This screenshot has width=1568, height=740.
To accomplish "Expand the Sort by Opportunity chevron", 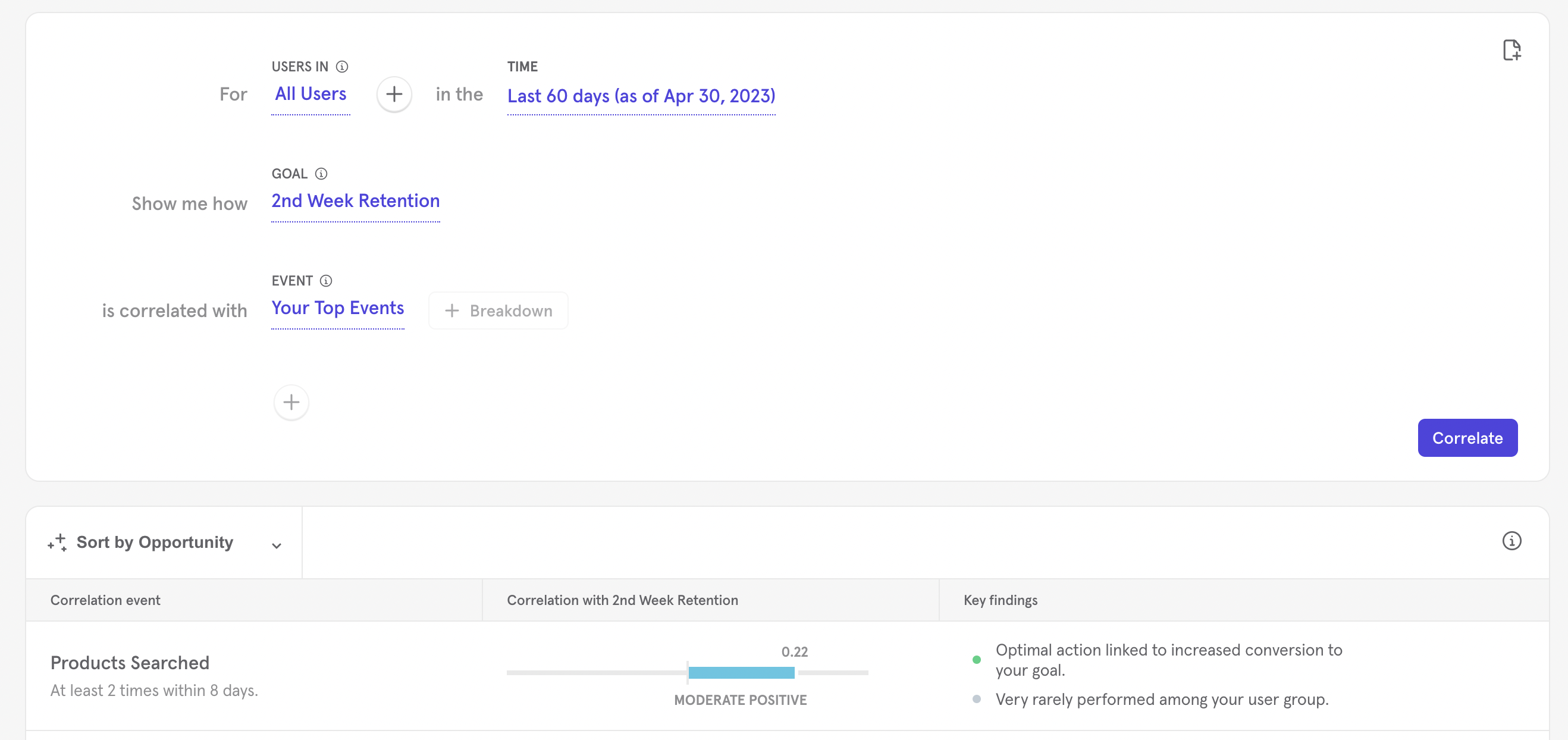I will (x=277, y=545).
